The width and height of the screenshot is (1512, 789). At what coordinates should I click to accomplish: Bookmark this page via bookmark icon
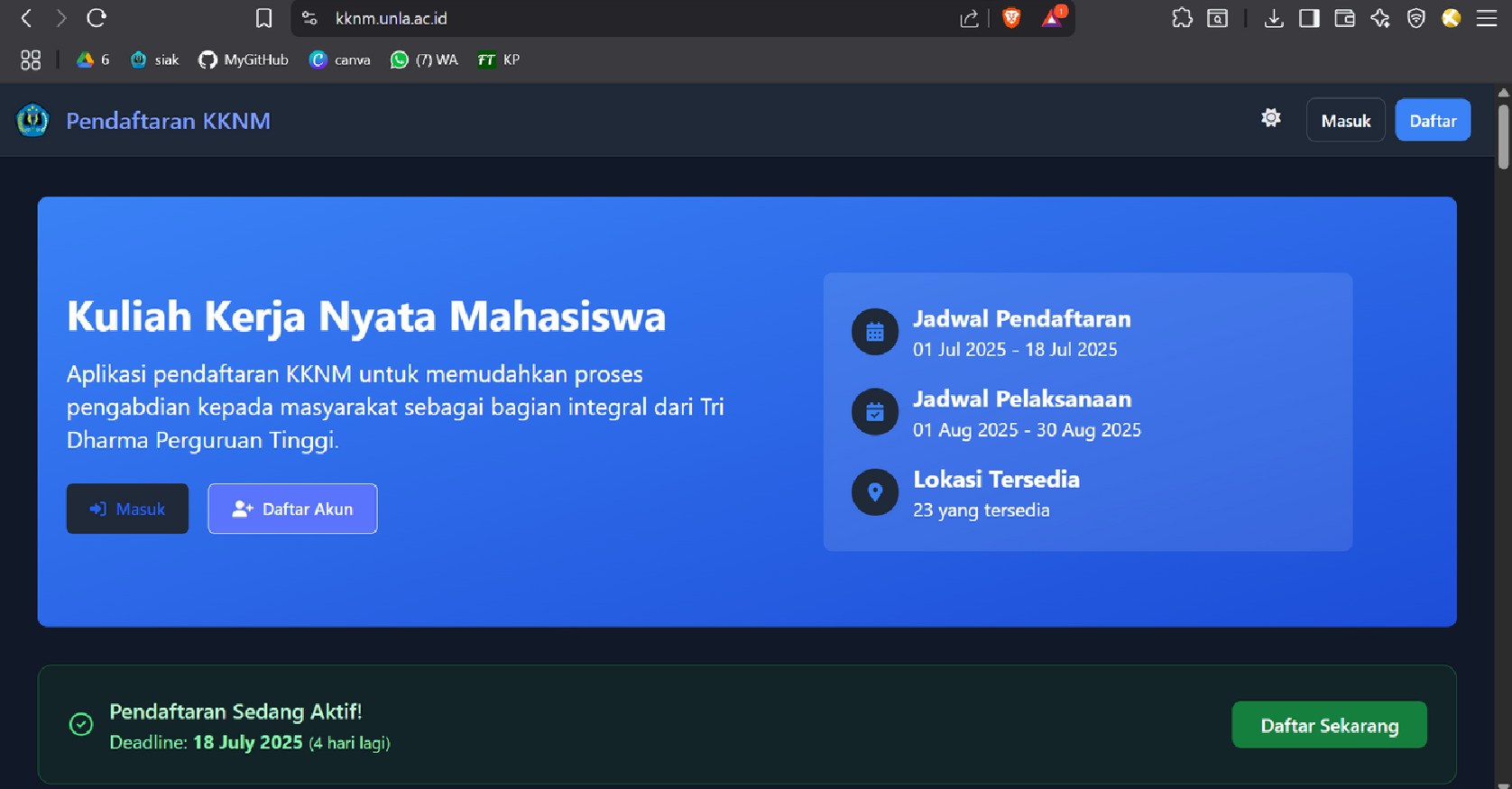click(x=263, y=18)
